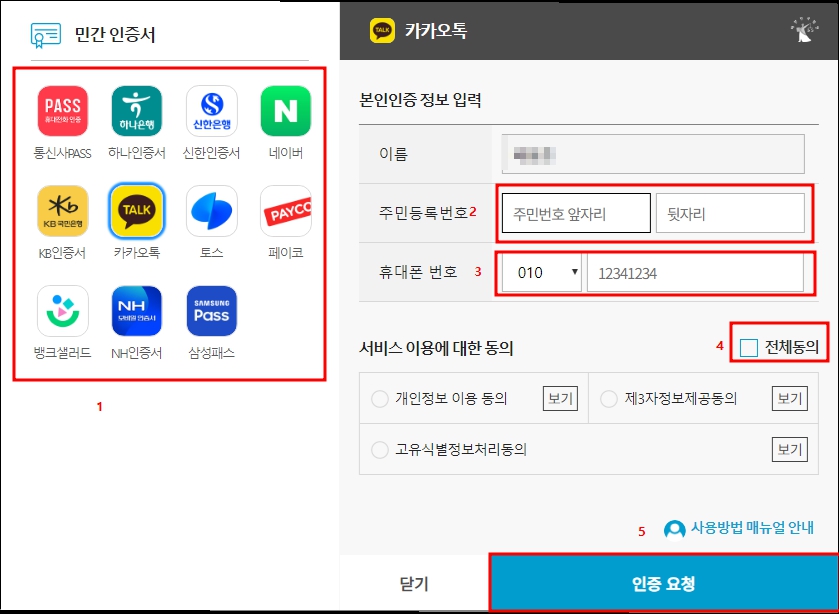Click the 뒷자리 resident number input field
Screen dimensions: 839x614
pyautogui.click(x=730, y=213)
